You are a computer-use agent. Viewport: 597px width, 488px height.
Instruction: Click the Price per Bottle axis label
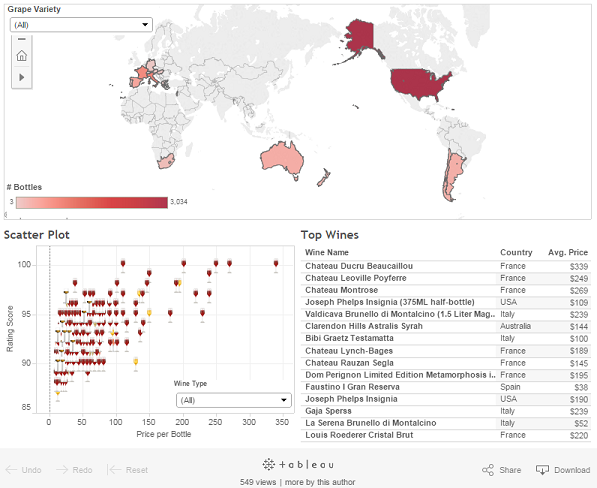click(x=164, y=434)
